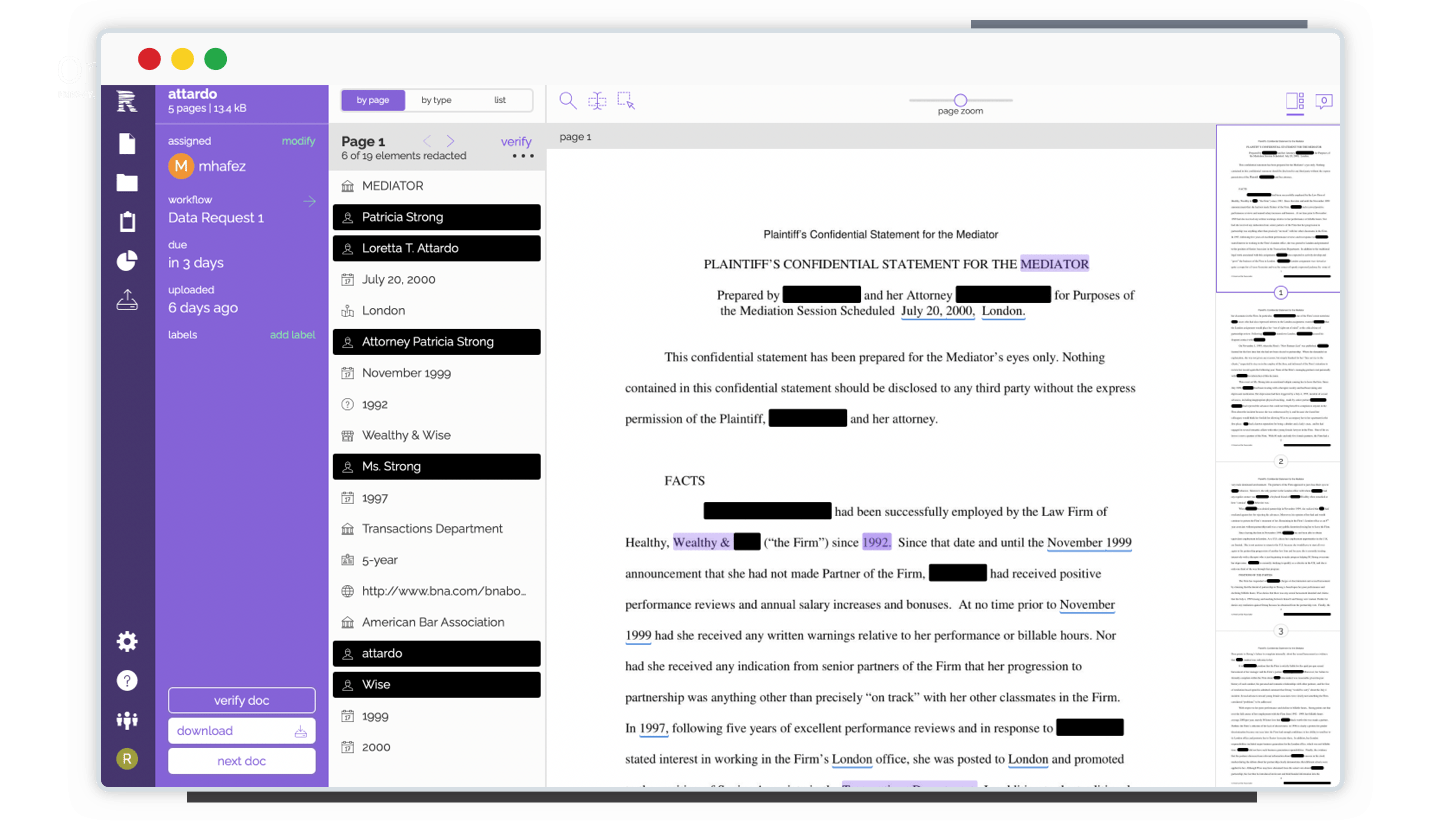This screenshot has width=1440, height=823.
Task: Click underlined July 20, 2000 in document
Action: click(x=938, y=311)
